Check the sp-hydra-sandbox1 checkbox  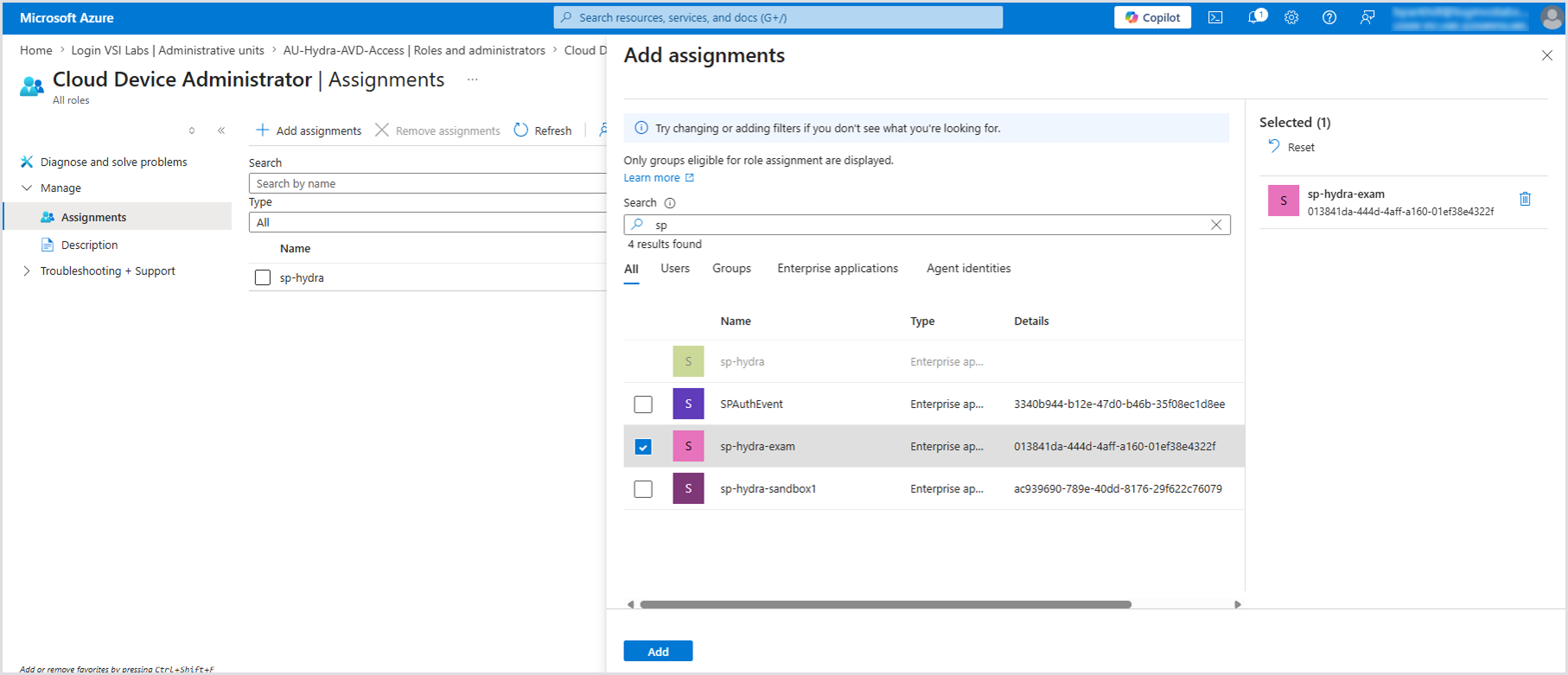click(x=643, y=489)
